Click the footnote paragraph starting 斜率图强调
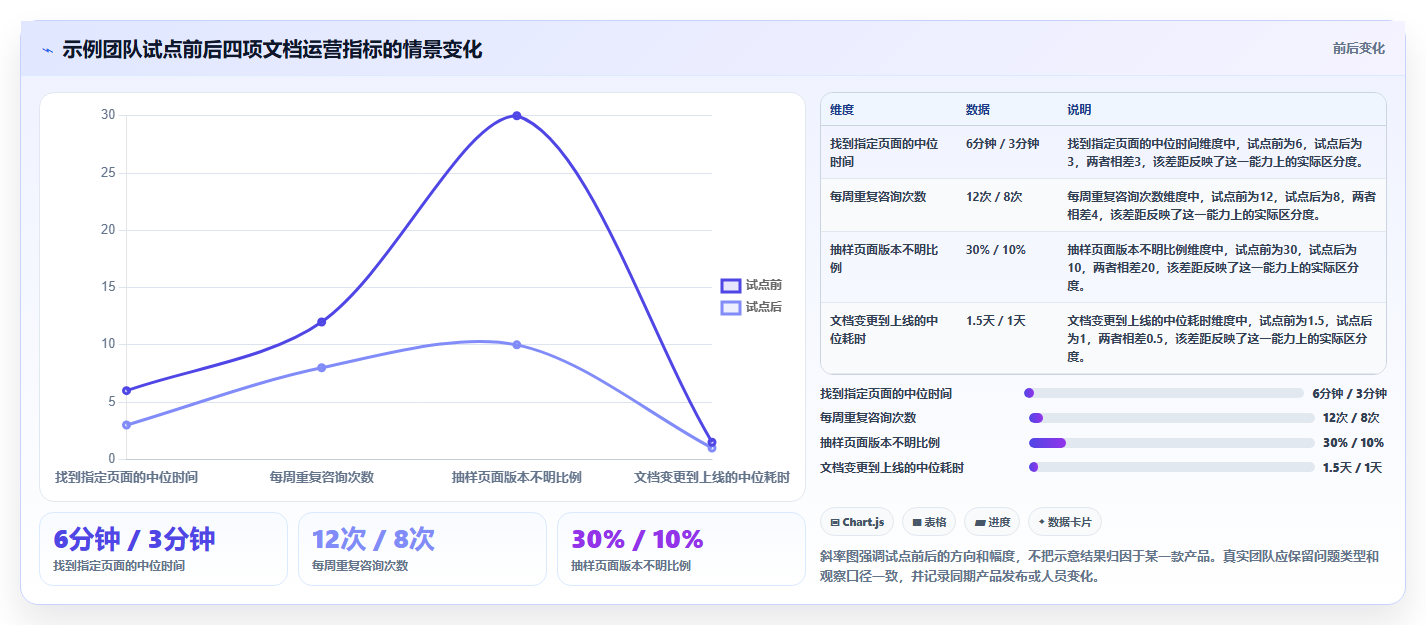The width and height of the screenshot is (1426, 625). (x=1099, y=566)
